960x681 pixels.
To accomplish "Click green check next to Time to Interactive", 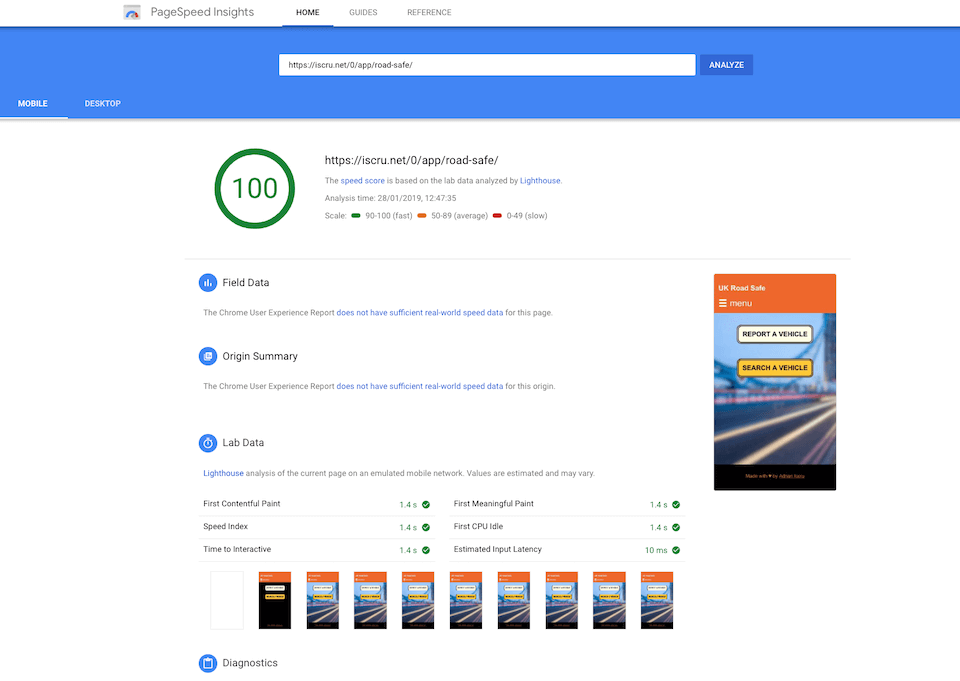I will click(426, 550).
